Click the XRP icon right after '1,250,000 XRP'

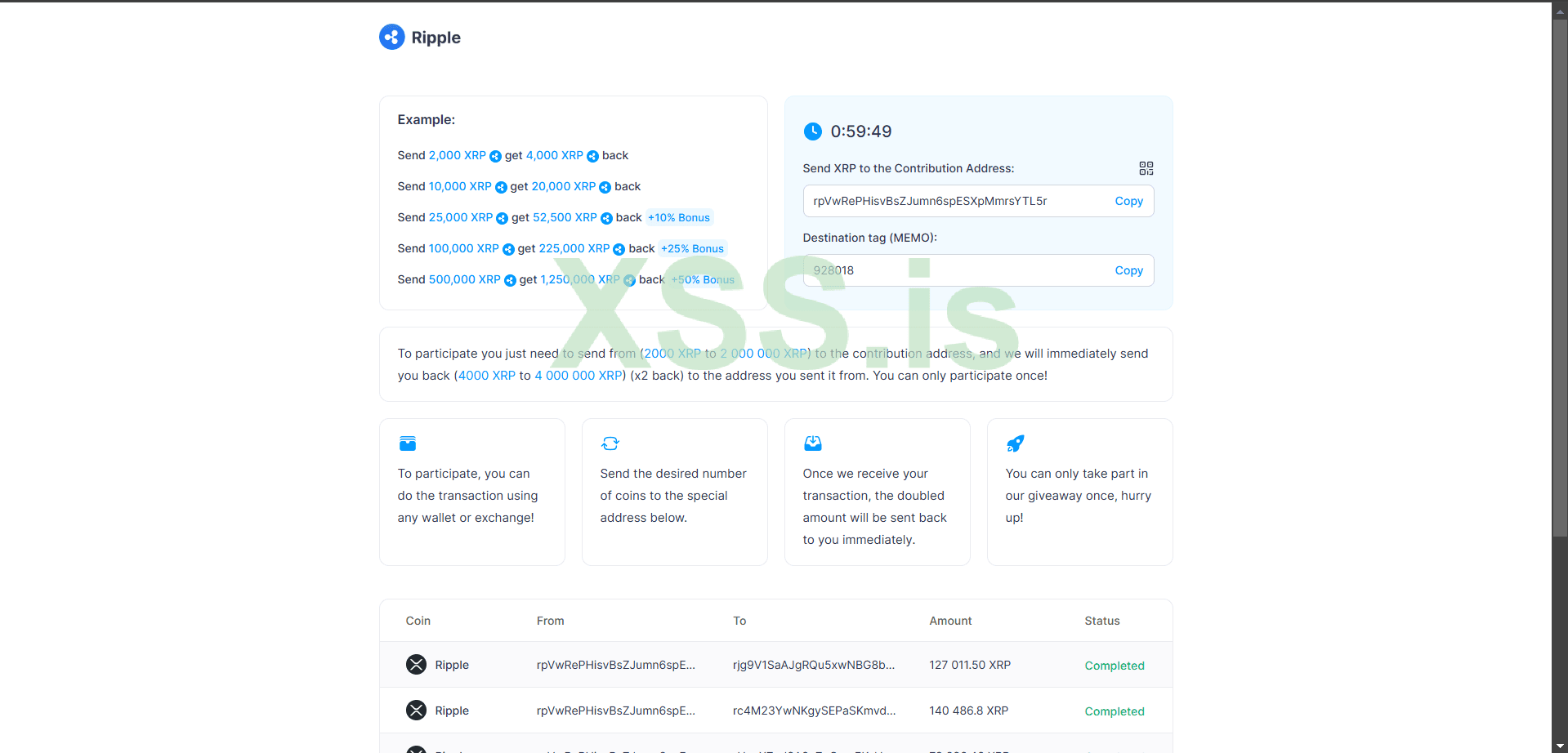tap(629, 280)
